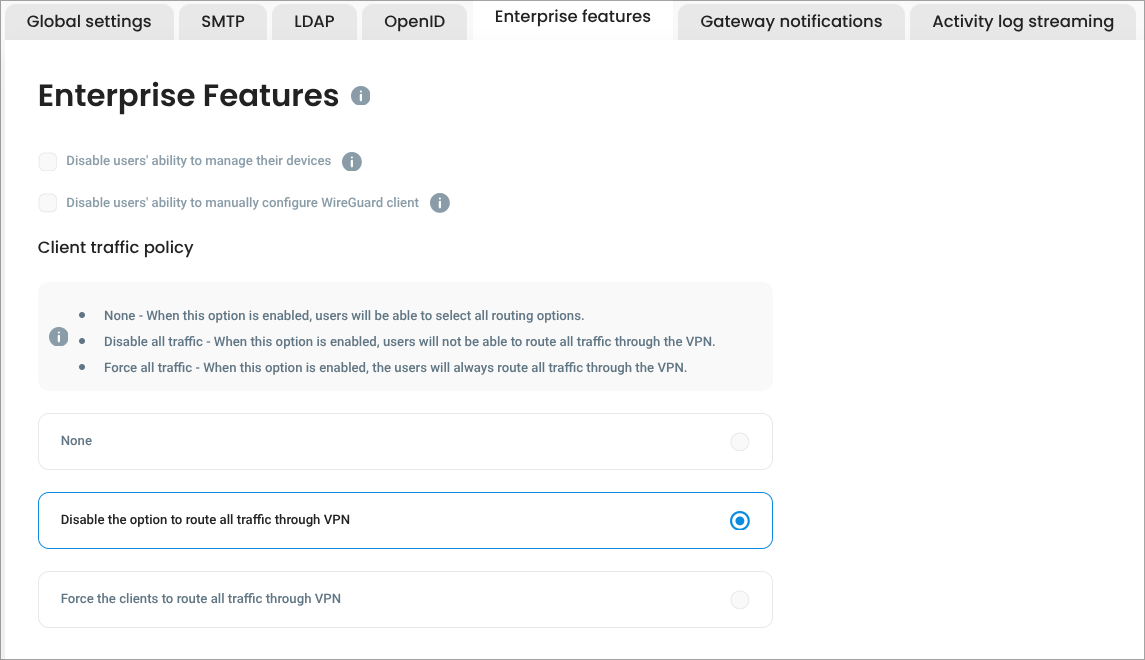The width and height of the screenshot is (1145, 660).
Task: Select Disable route all traffic radio button
Action: 739,521
